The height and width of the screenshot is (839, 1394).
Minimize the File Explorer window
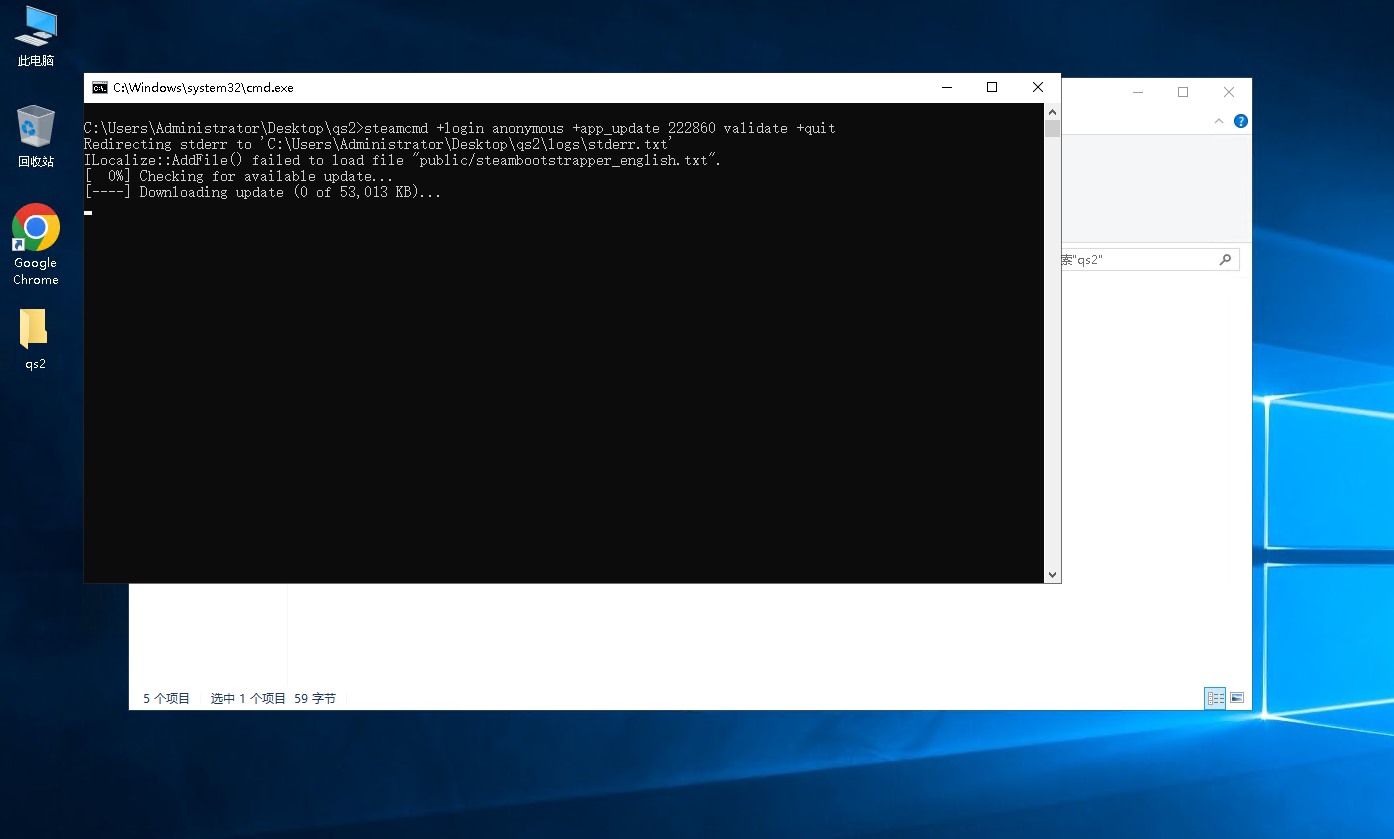(x=1137, y=93)
